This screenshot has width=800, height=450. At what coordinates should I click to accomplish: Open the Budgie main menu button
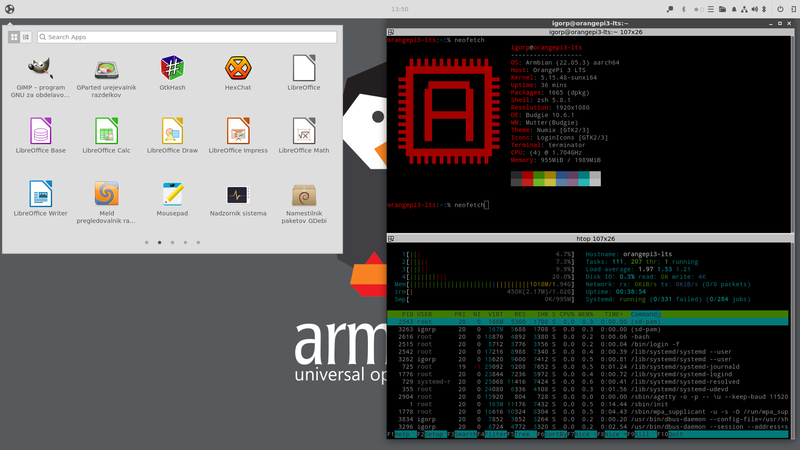[x=10, y=8]
